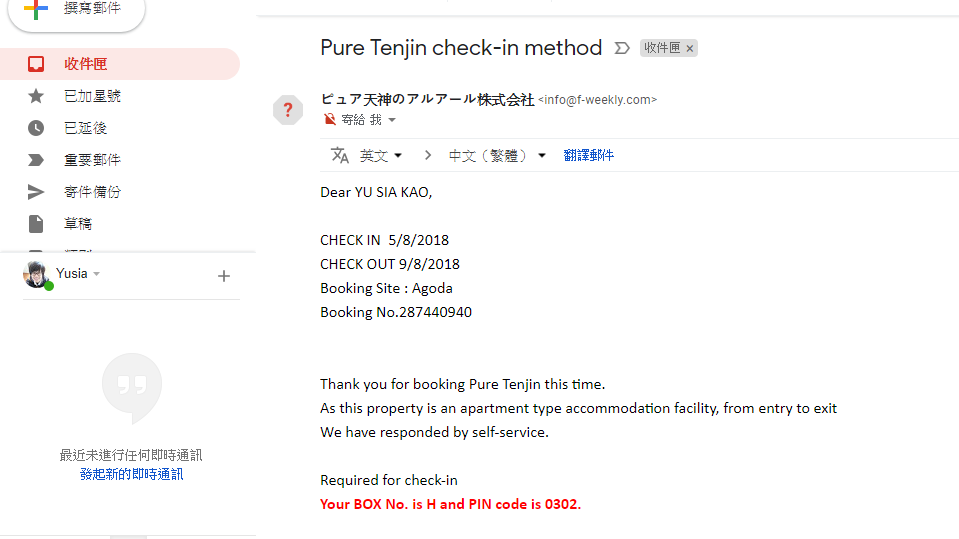Viewport: 959px width, 539px height.
Task: Open the 英文 source language dropdown
Action: (381, 155)
